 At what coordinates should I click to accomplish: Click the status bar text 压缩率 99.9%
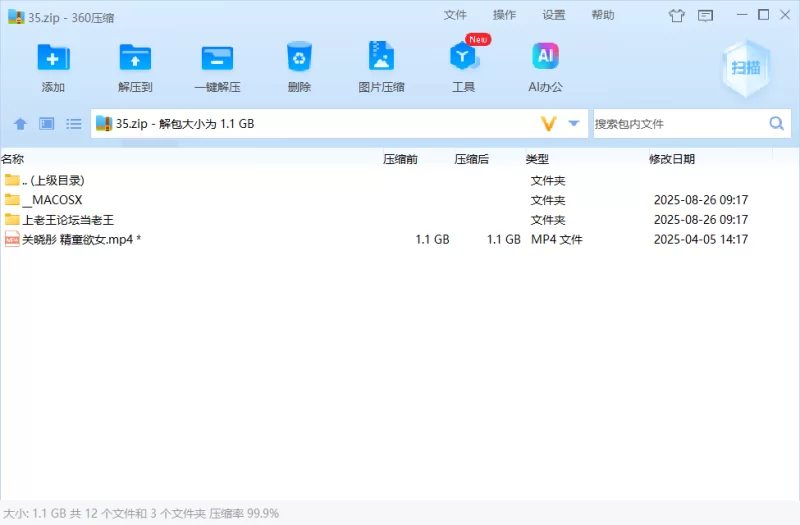click(244, 513)
